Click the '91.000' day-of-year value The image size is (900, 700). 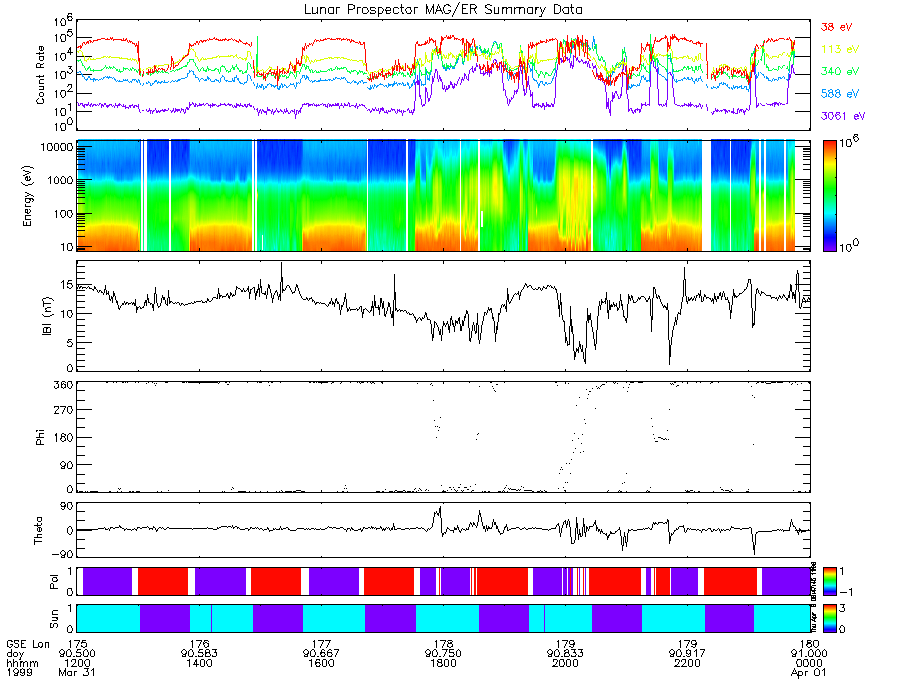(x=809, y=654)
